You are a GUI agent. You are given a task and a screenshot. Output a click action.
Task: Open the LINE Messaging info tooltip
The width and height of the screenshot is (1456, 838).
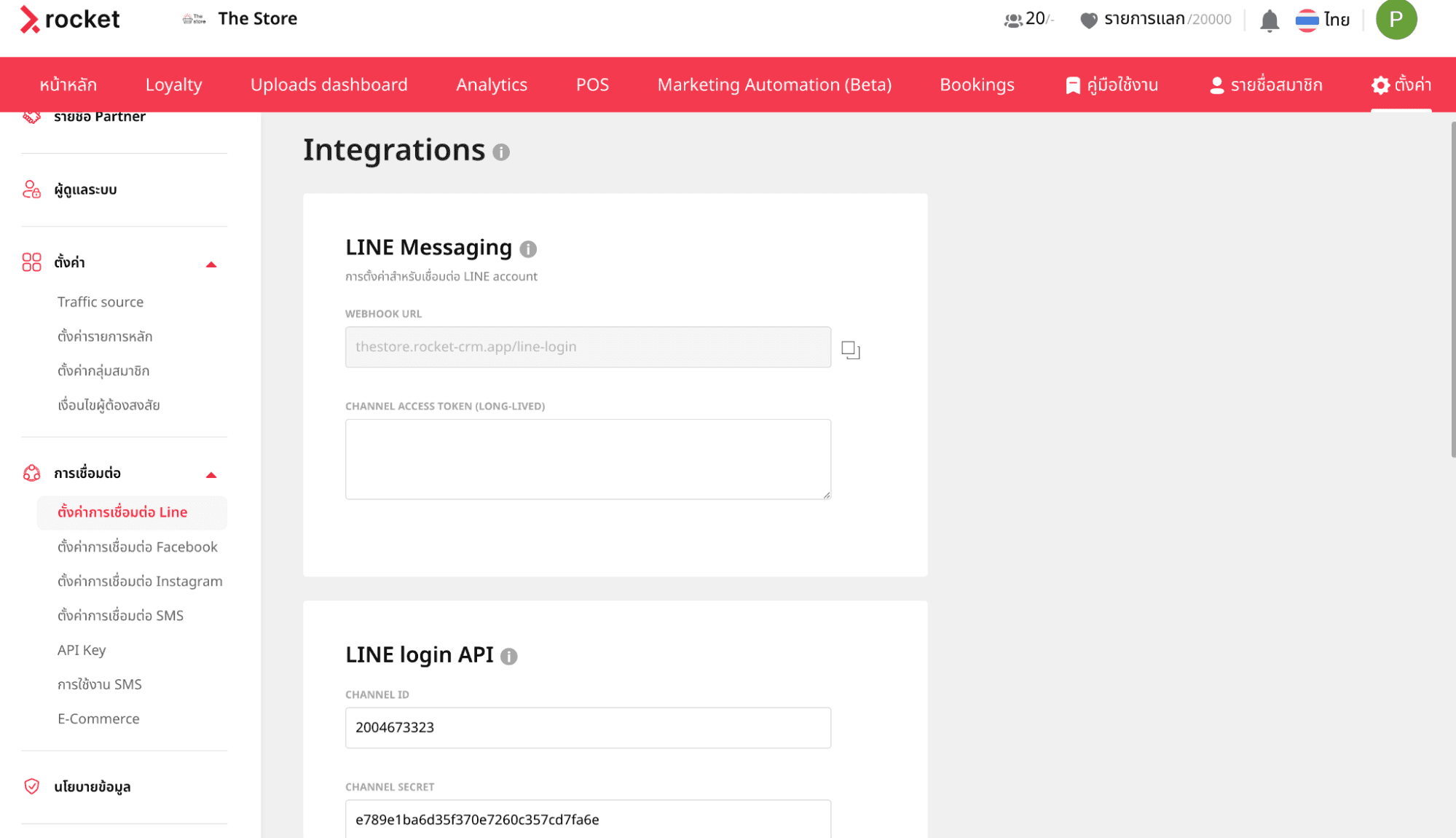tap(530, 249)
